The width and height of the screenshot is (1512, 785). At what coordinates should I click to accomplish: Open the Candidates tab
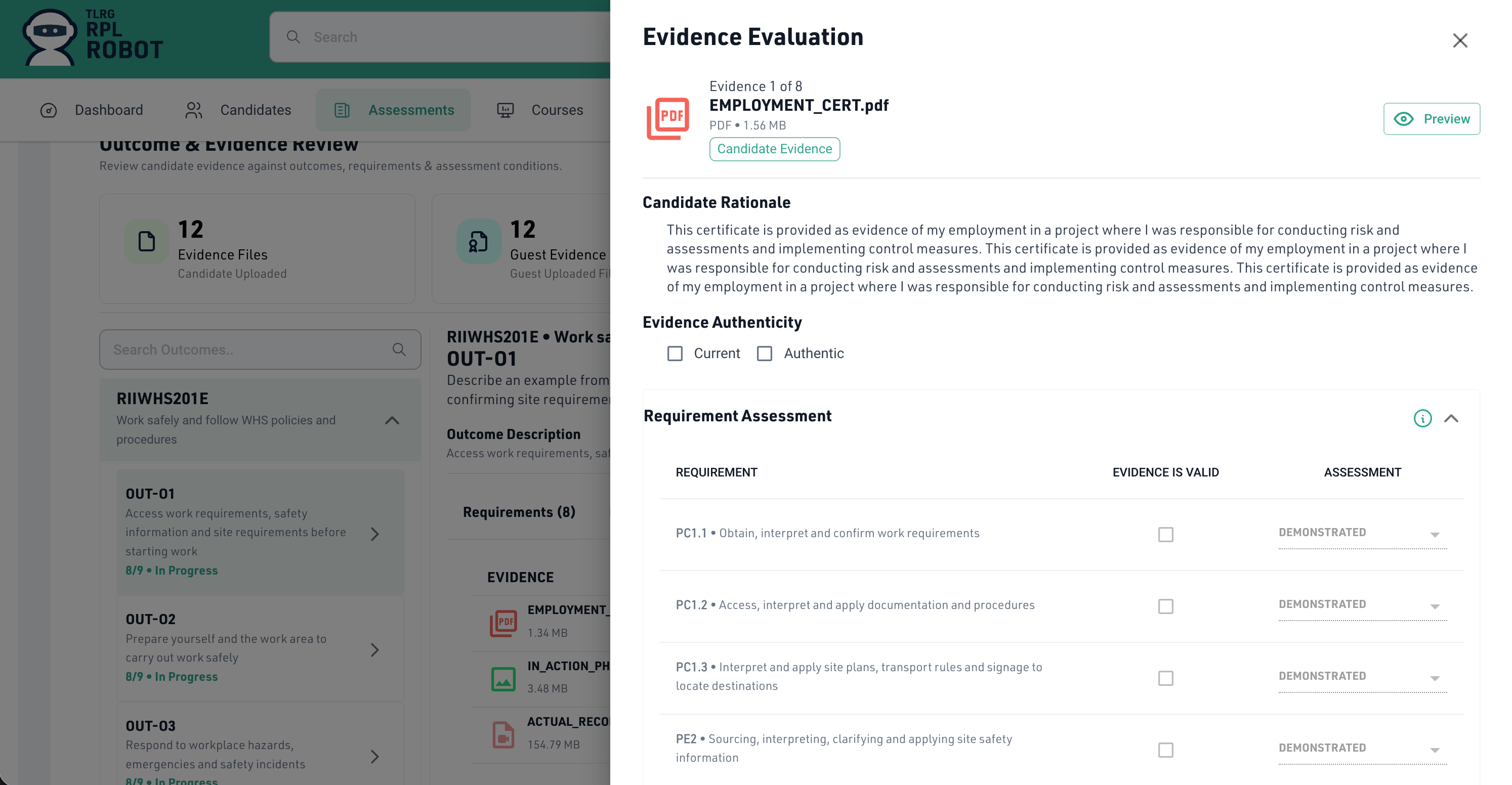pyautogui.click(x=238, y=110)
